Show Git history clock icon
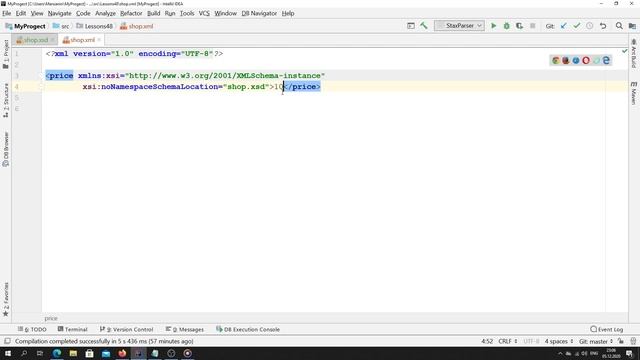This screenshot has height=360, width=640. tap(590, 26)
